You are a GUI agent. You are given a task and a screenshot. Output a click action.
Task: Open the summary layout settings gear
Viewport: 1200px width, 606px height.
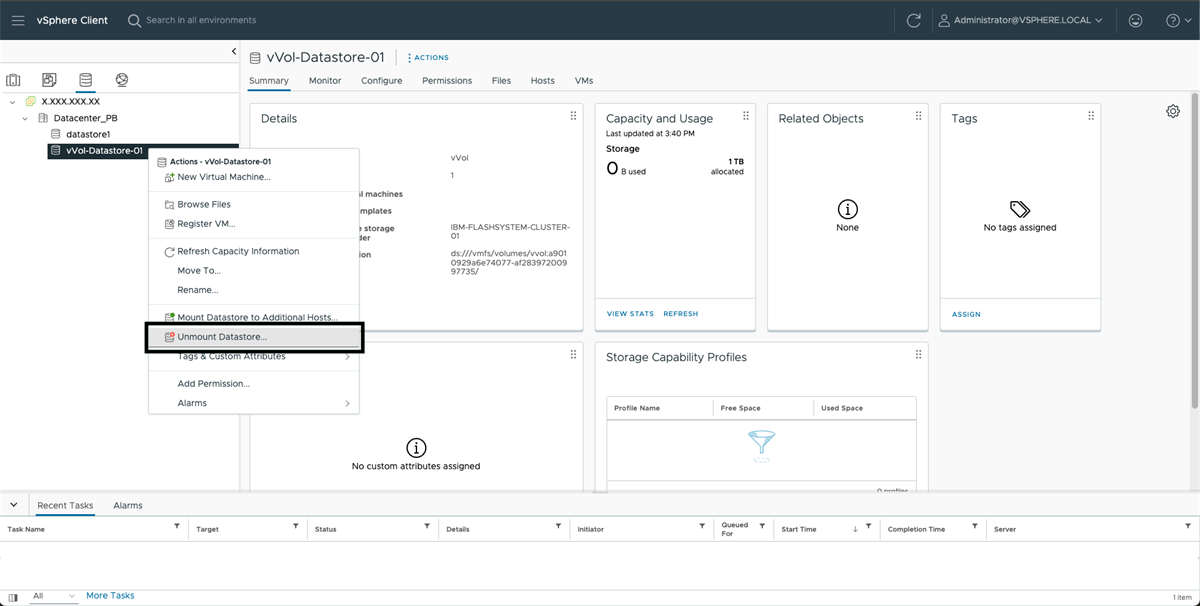click(x=1173, y=111)
